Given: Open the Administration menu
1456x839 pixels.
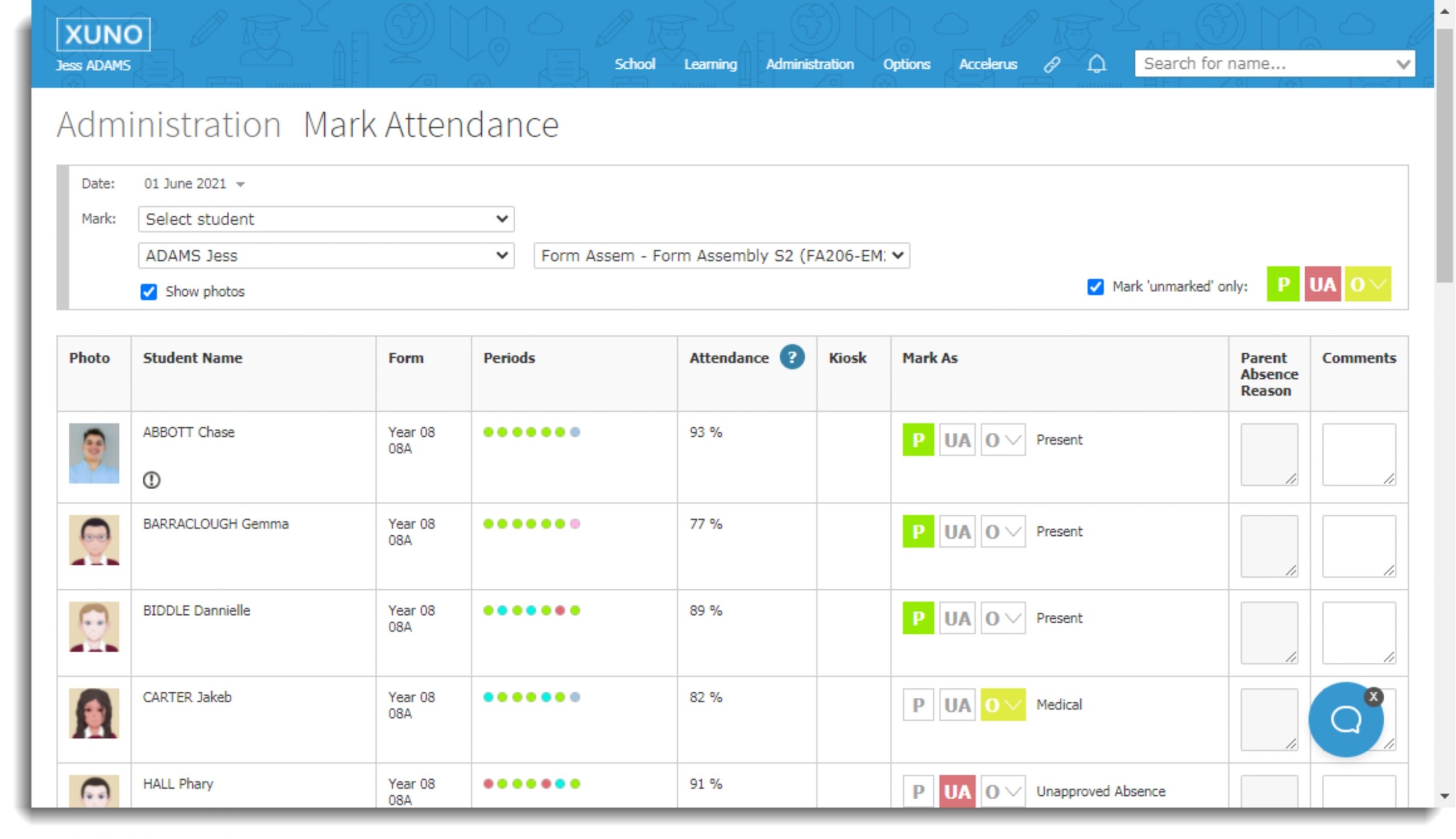Looking at the screenshot, I should tap(809, 64).
